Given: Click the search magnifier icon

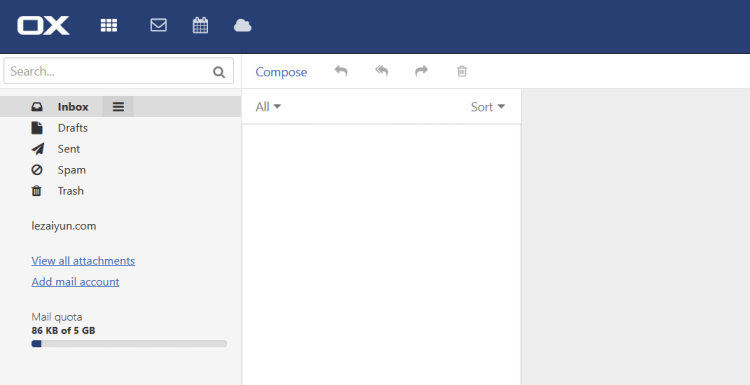Looking at the screenshot, I should 219,72.
